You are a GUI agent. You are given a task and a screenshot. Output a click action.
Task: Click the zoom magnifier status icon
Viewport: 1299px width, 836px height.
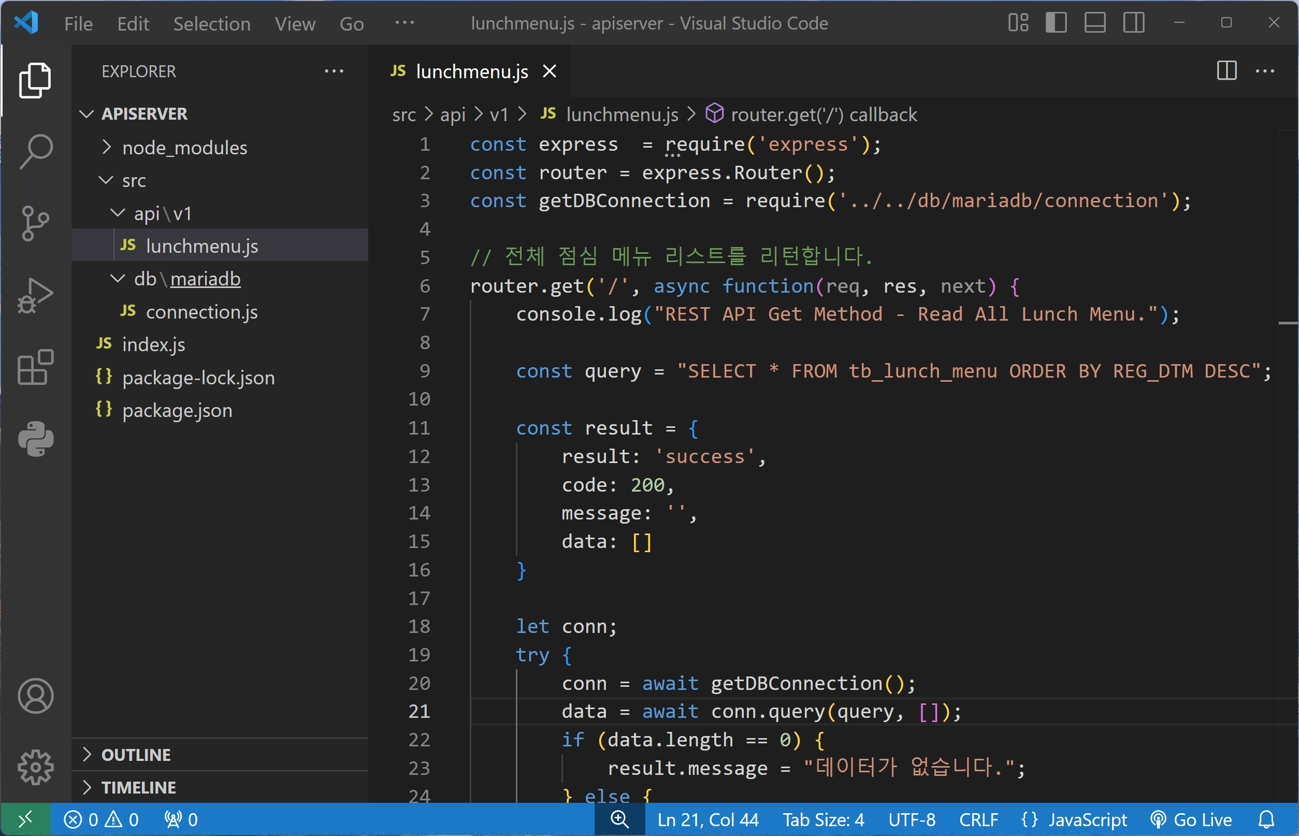click(620, 819)
